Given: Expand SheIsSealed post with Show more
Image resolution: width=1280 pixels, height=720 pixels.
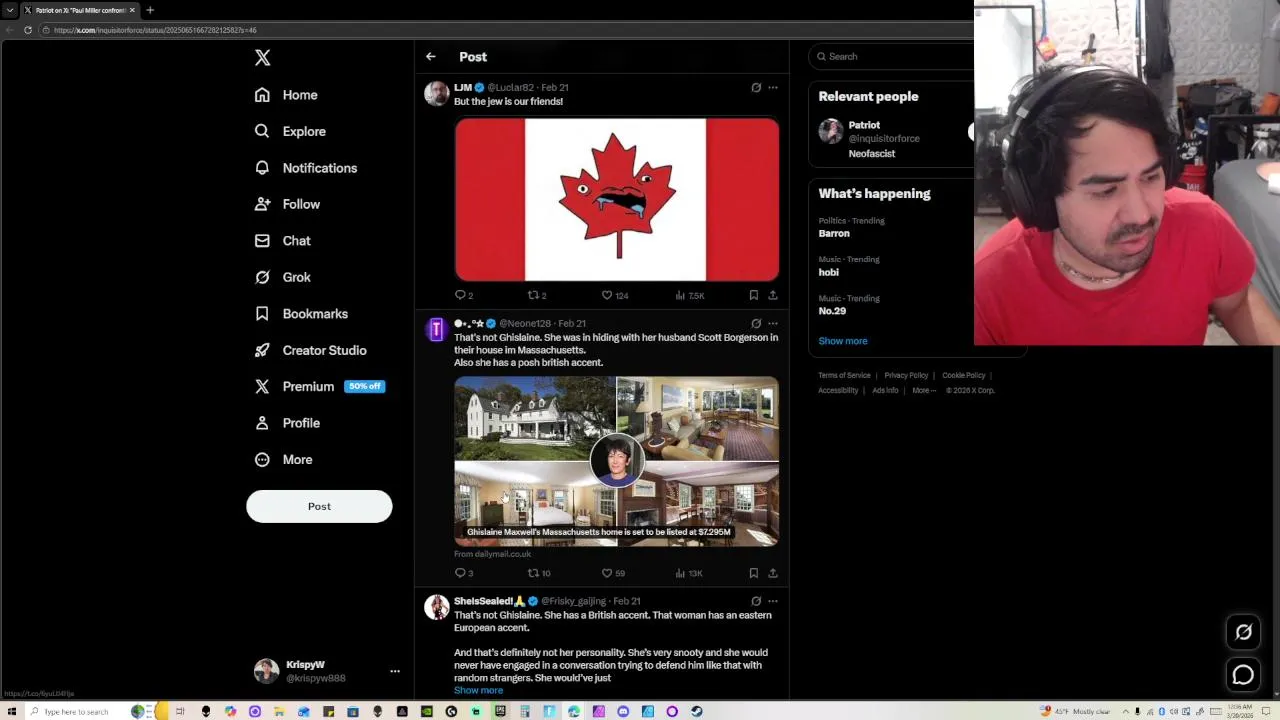Looking at the screenshot, I should (478, 690).
